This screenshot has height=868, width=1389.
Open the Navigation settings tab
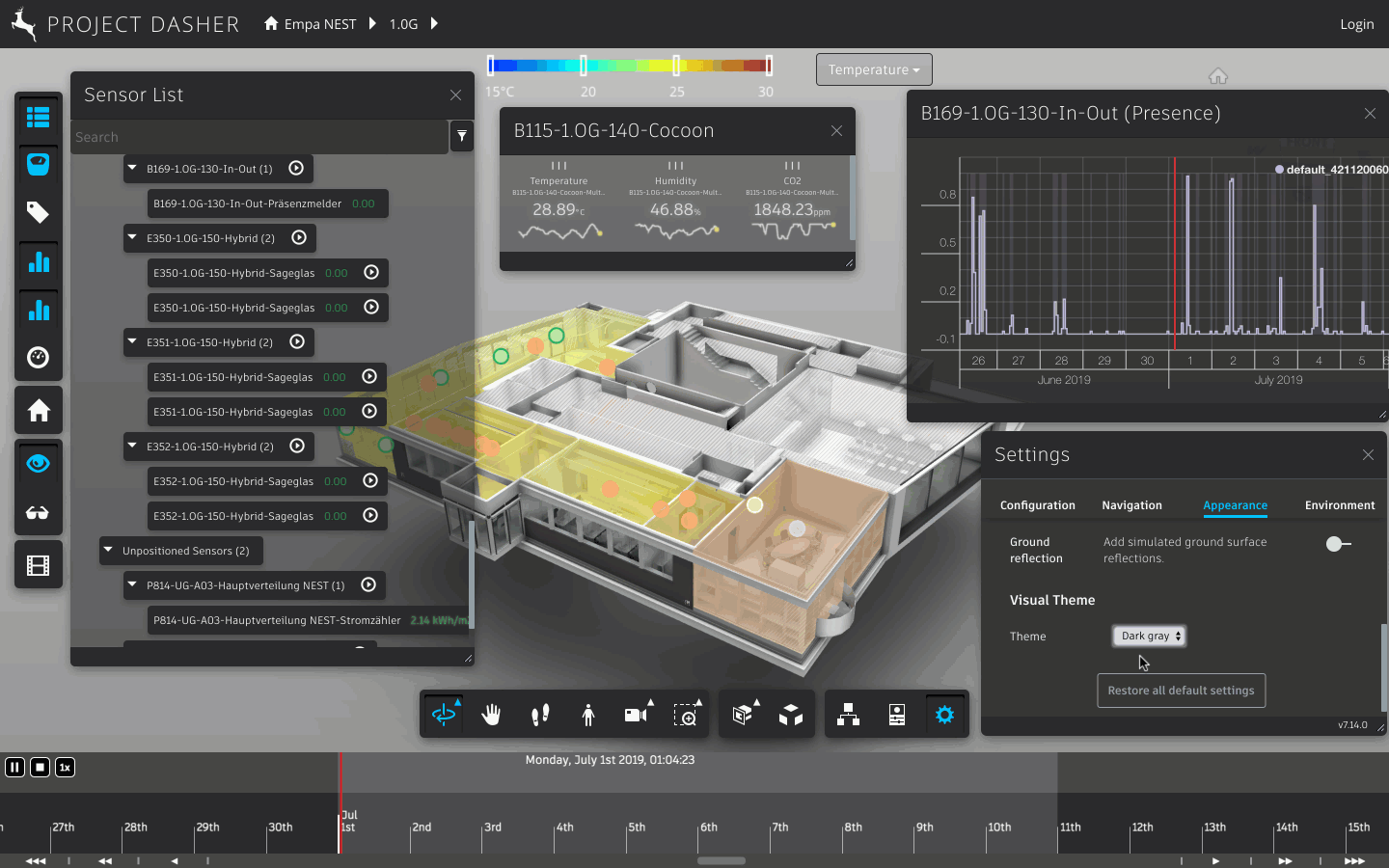pyautogui.click(x=1131, y=505)
